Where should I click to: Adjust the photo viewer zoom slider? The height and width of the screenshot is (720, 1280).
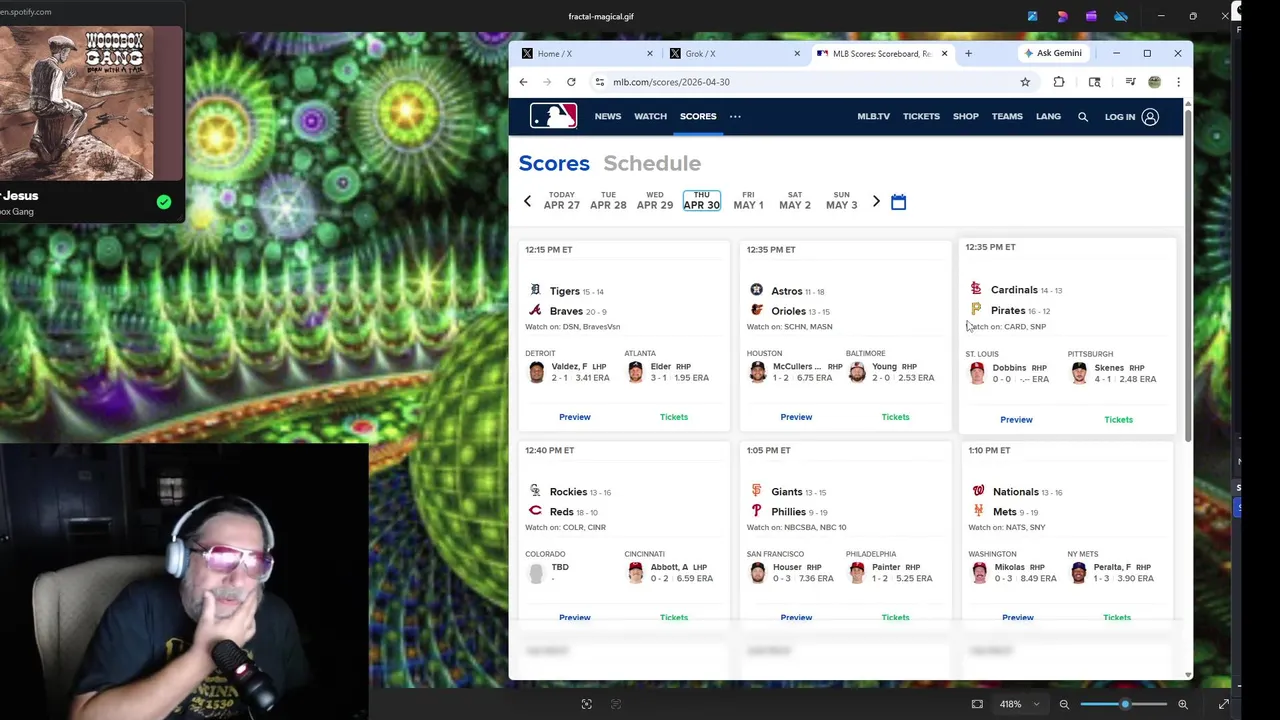1124,704
